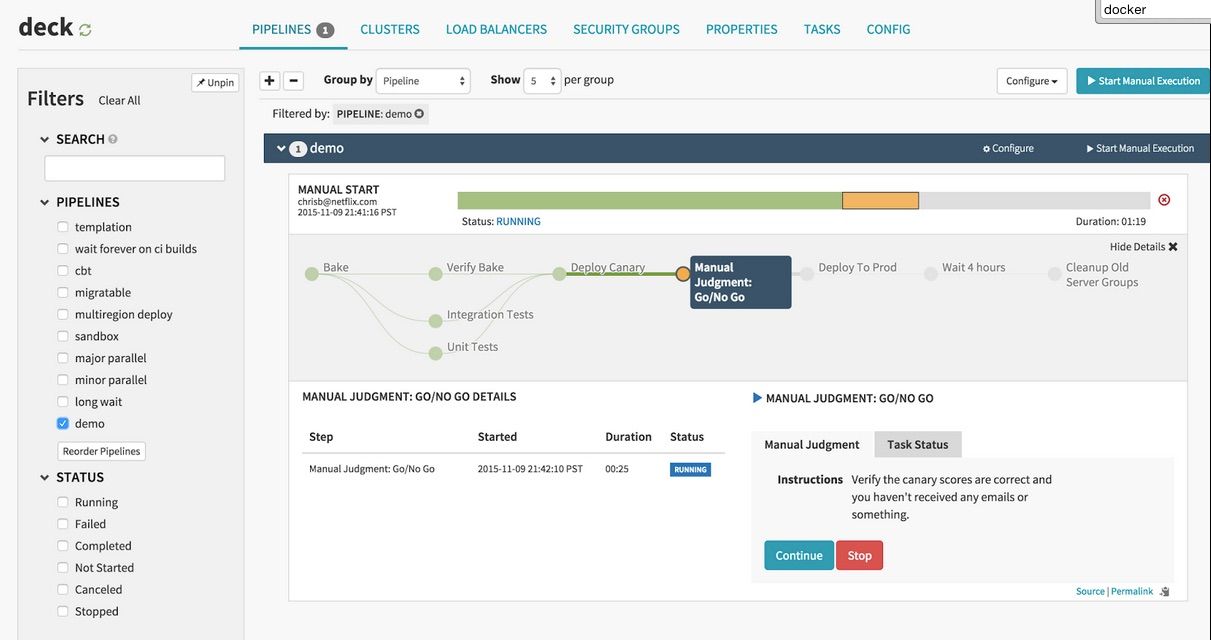Click the orange Manual Judgment stage node
This screenshot has width=1211, height=640.
(x=683, y=273)
